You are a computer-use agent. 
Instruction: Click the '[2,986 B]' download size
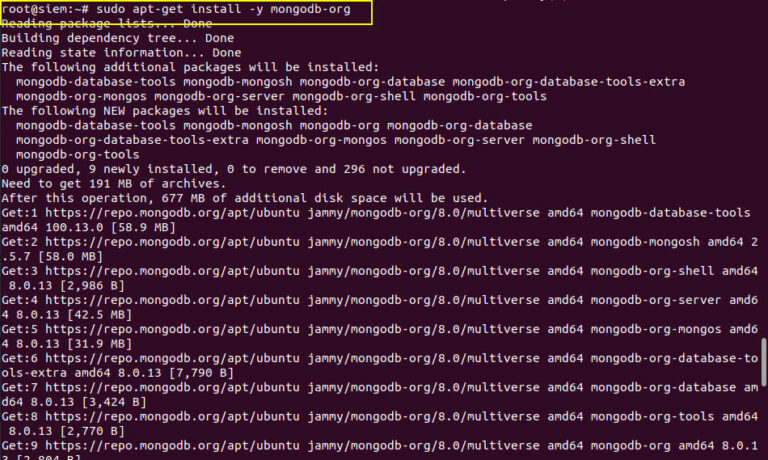pos(92,286)
